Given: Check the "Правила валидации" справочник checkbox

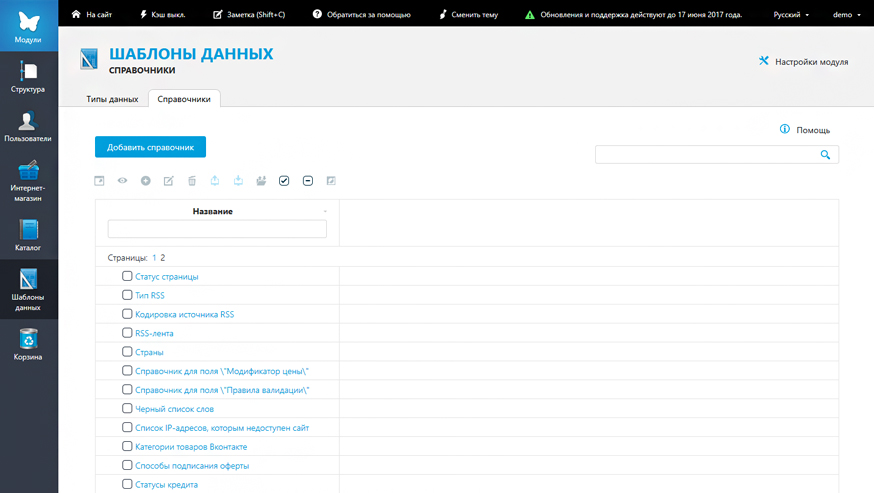Looking at the screenshot, I should pos(127,389).
